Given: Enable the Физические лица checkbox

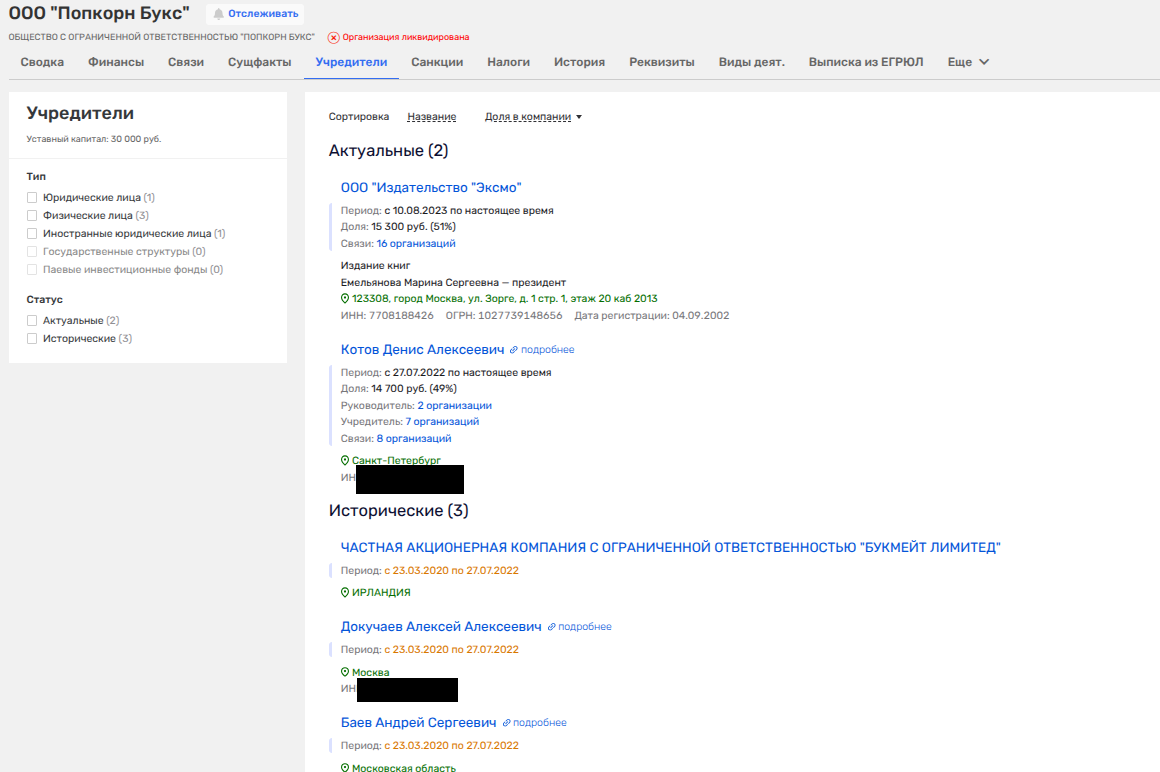Looking at the screenshot, I should click(x=33, y=216).
